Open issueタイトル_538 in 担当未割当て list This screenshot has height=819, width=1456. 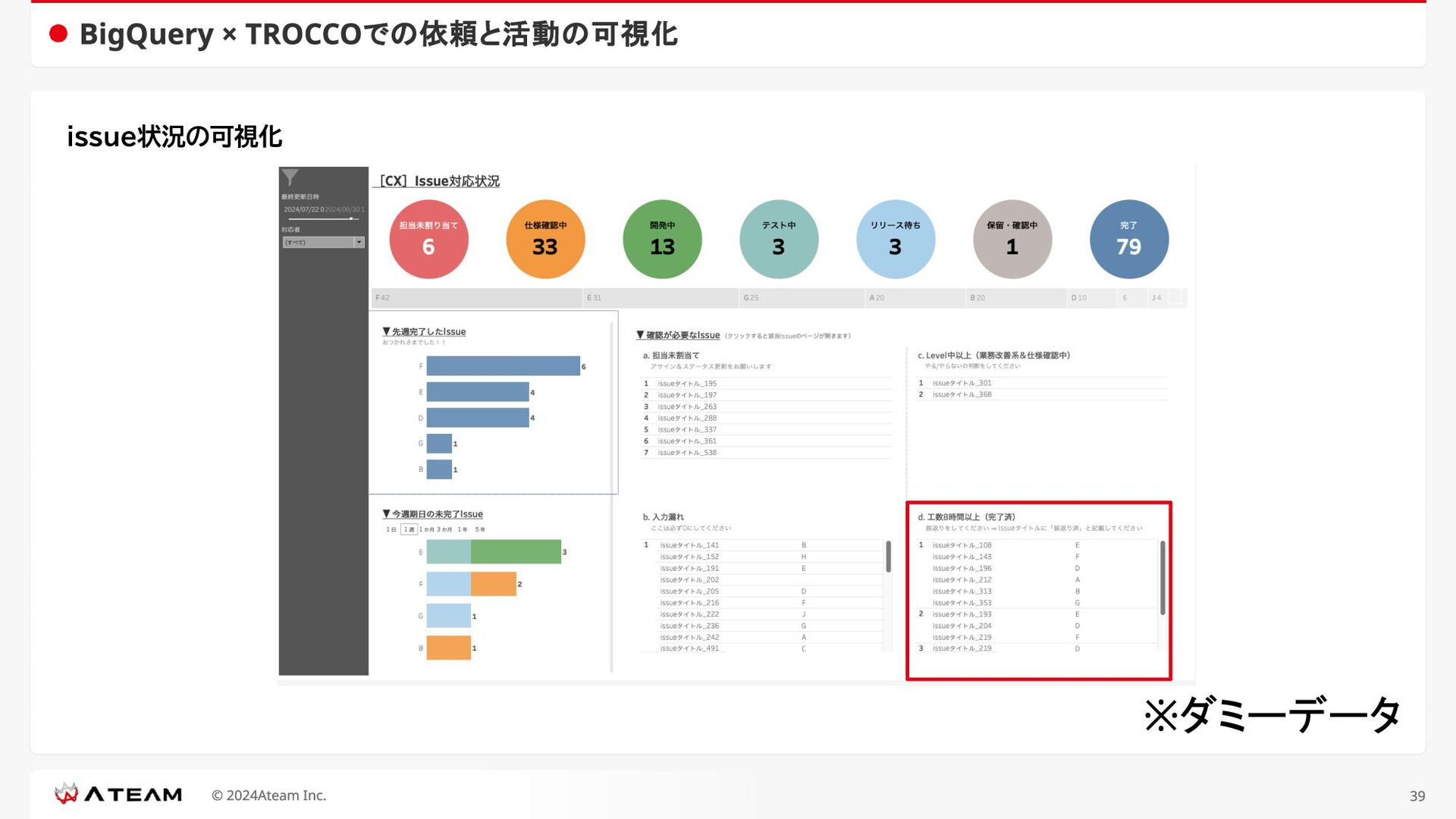tap(687, 453)
